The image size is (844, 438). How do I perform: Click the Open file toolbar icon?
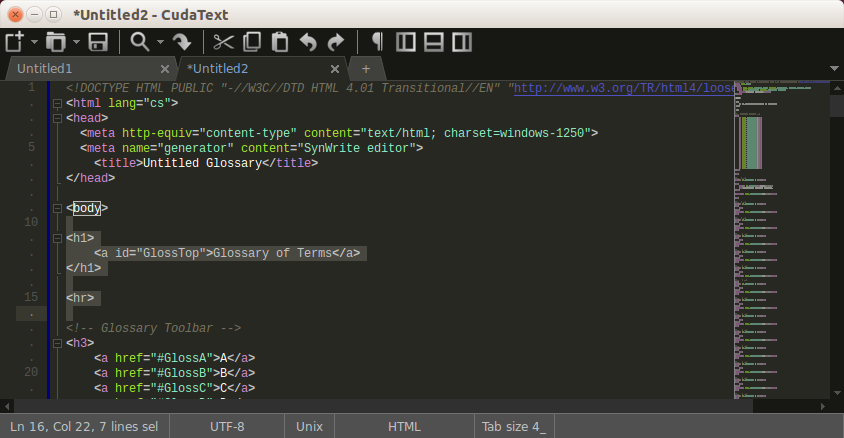click(x=55, y=42)
